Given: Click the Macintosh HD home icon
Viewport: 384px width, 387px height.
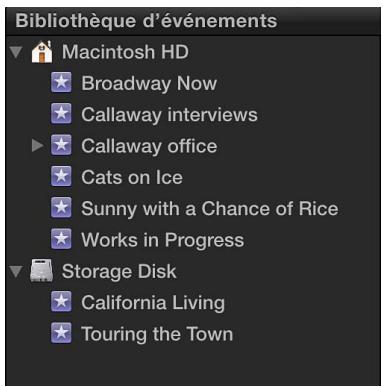Looking at the screenshot, I should tap(42, 52).
